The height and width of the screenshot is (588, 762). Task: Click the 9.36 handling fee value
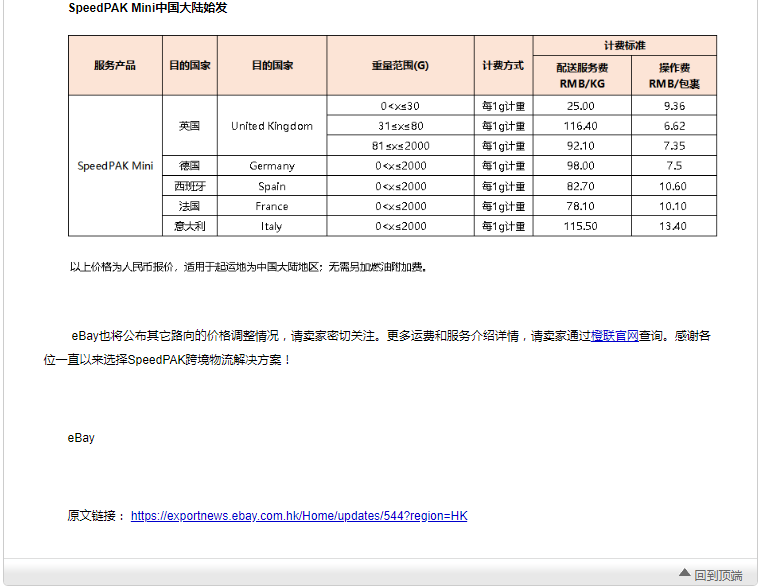point(674,106)
